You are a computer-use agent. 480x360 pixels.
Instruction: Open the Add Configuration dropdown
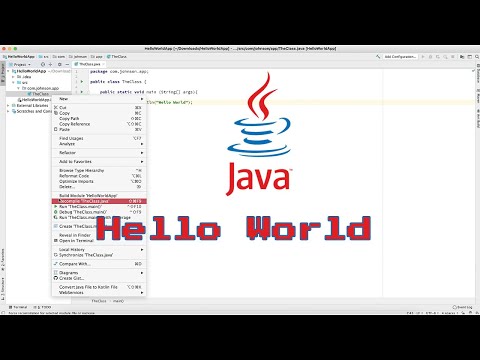point(400,57)
